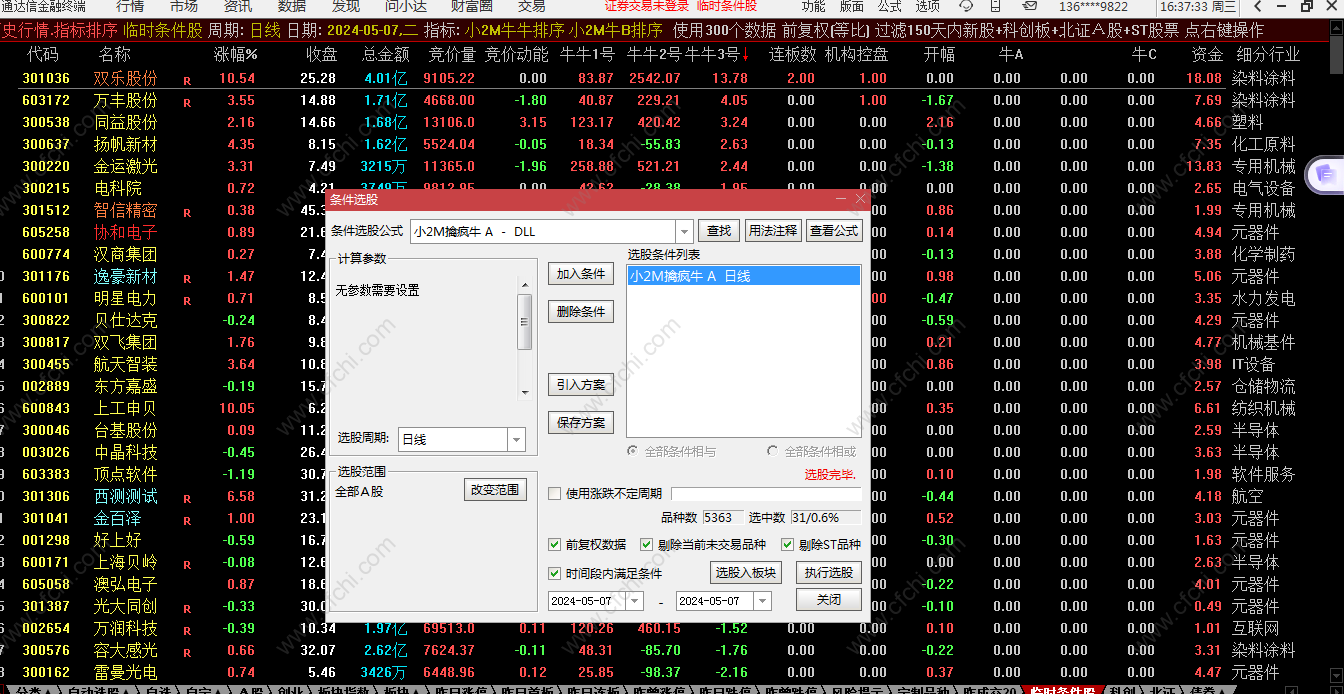Screen dimensions: 1344x694
Task: Click the R marker beside 明星电力
Action: point(187,299)
